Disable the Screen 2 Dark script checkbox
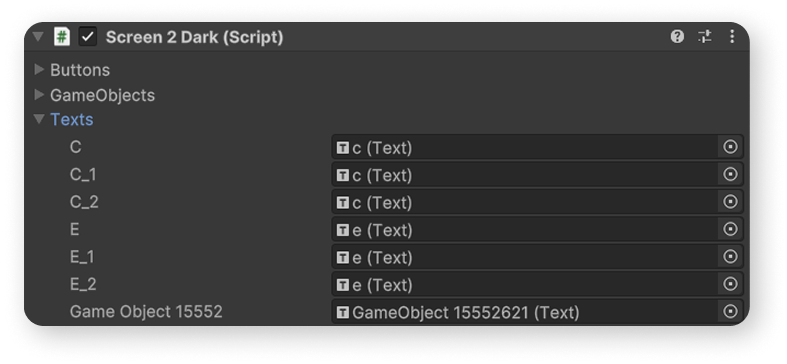The width and height of the screenshot is (787, 364). point(88,37)
